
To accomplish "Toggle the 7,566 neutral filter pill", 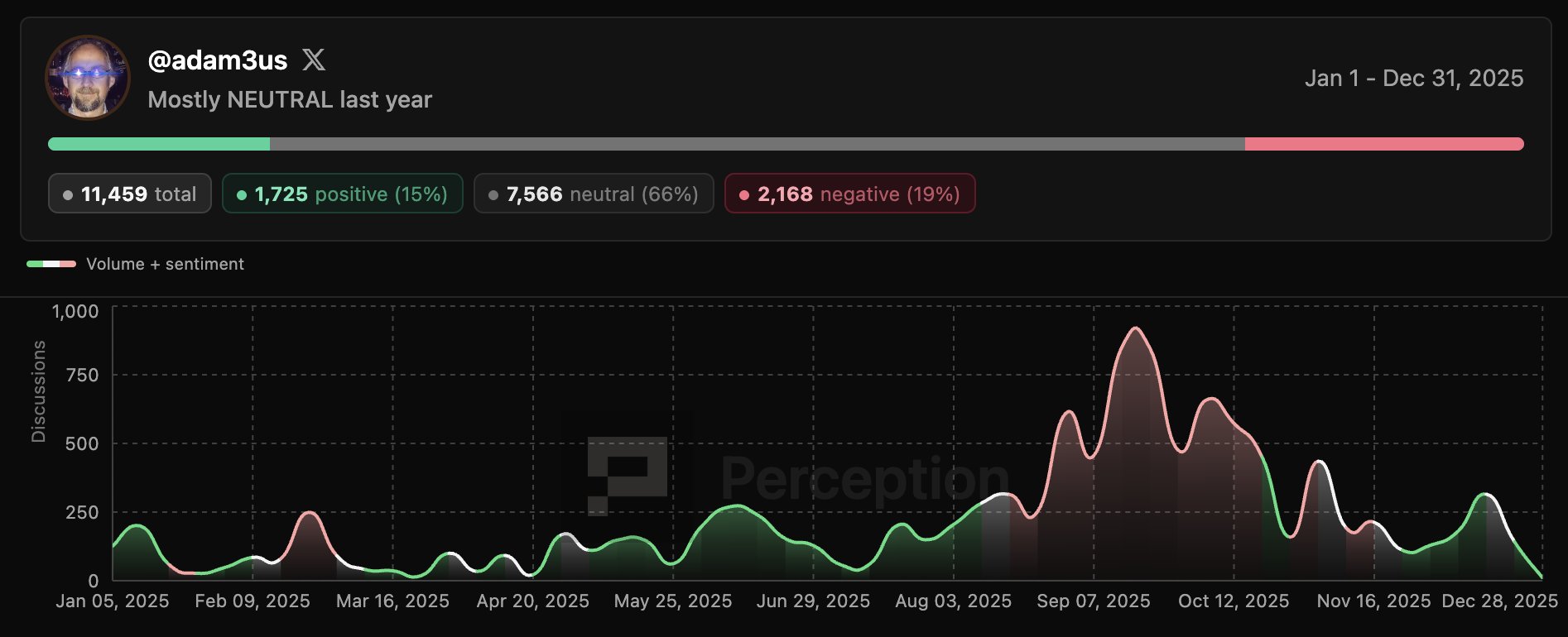I will click(594, 194).
